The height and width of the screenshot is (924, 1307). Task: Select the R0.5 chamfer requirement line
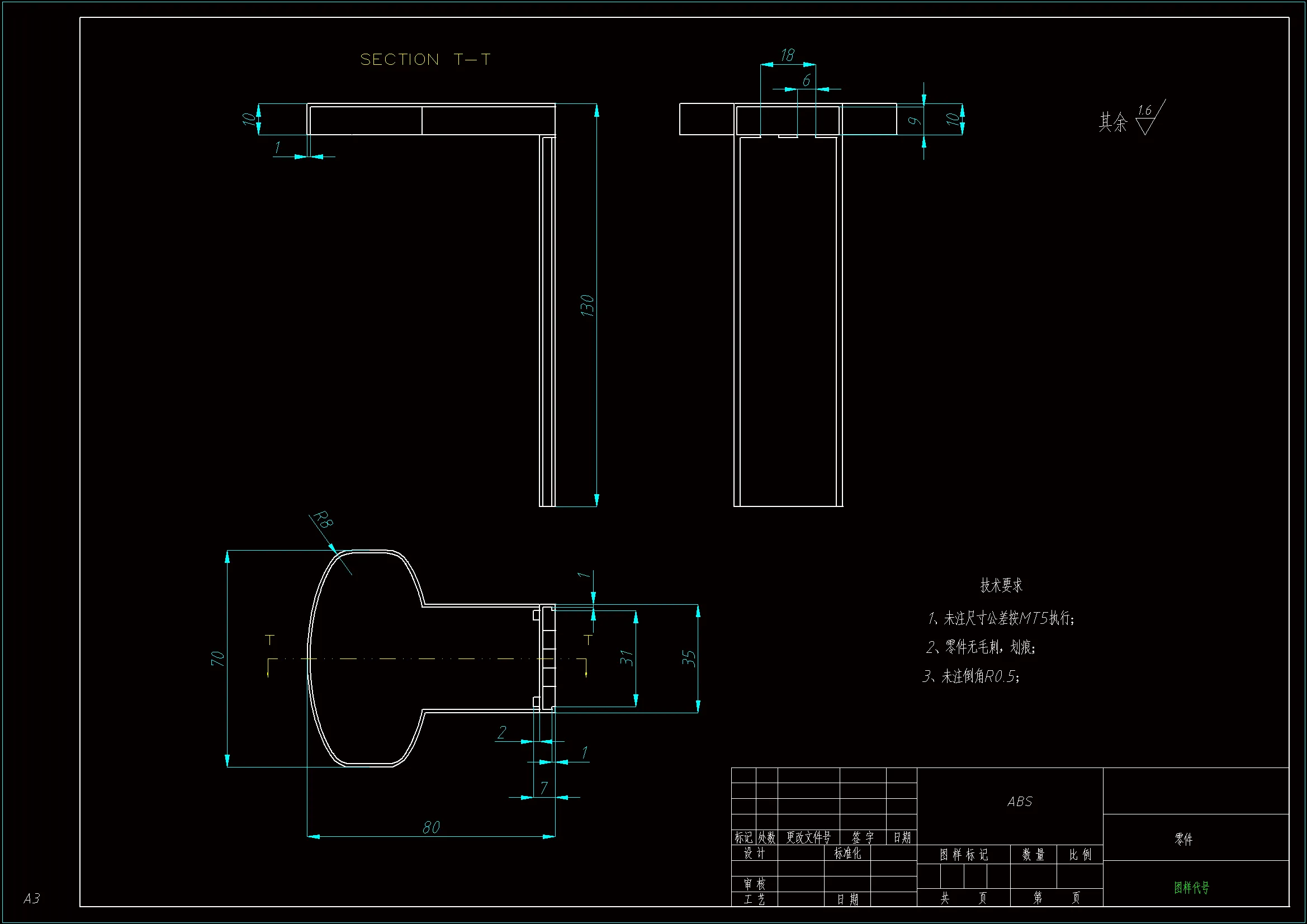971,676
